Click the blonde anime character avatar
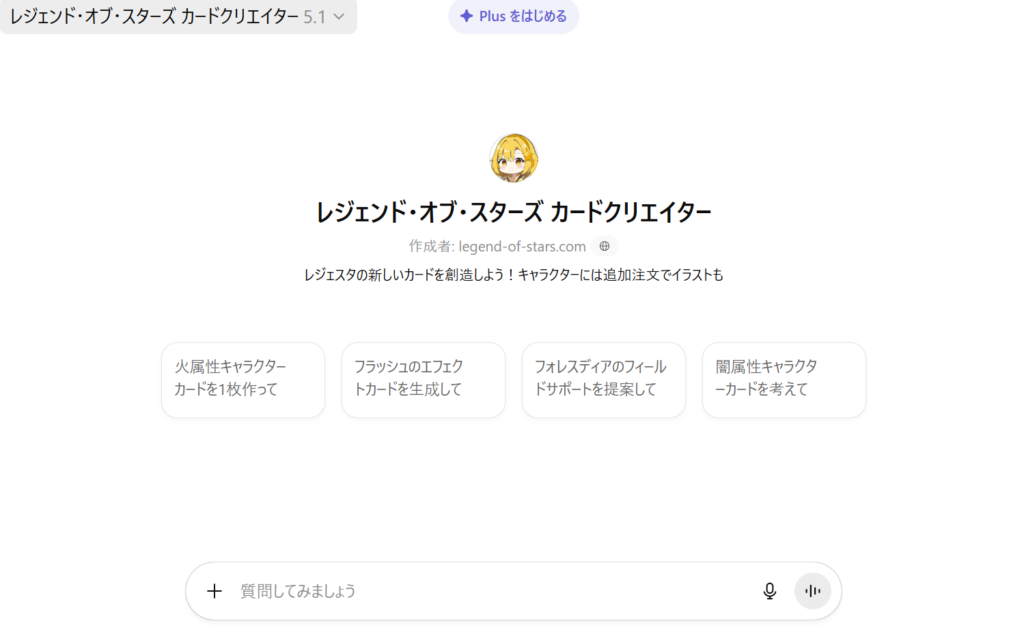Viewport: 1024px width, 632px height. click(513, 158)
